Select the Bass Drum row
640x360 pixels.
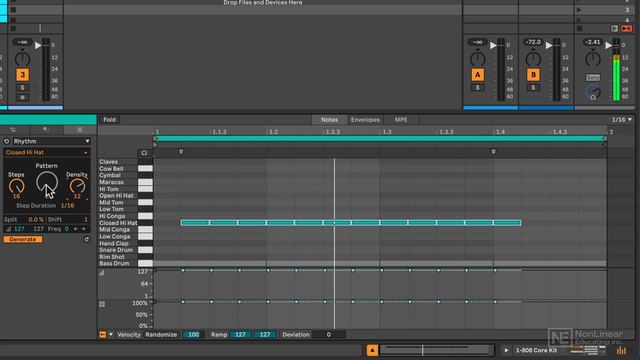click(117, 263)
